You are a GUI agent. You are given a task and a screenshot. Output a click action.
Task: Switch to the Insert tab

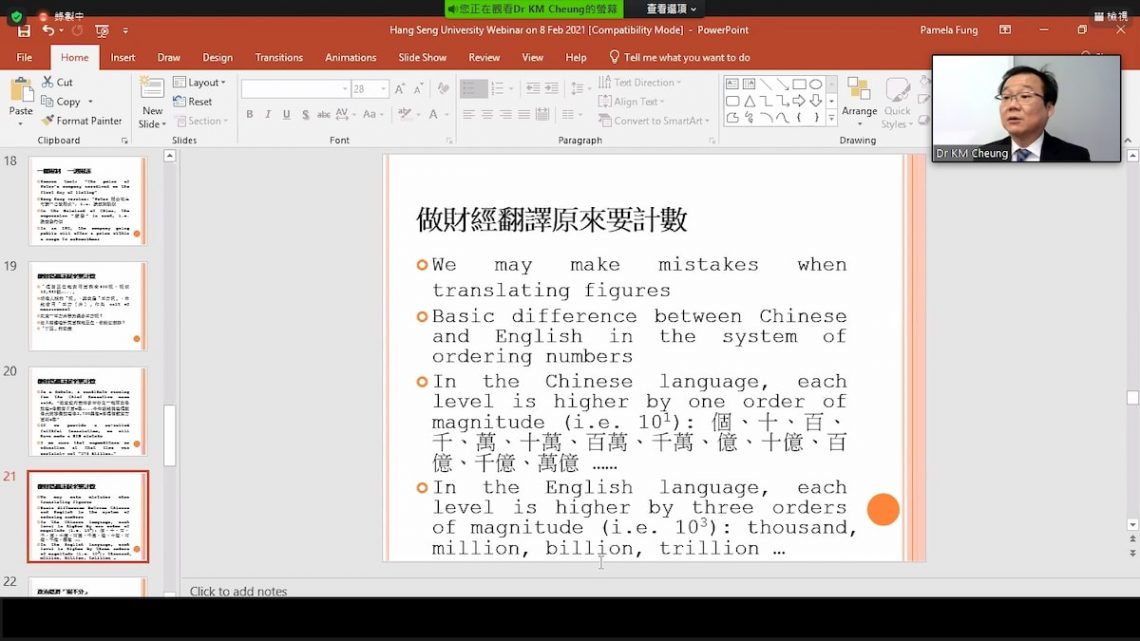123,57
